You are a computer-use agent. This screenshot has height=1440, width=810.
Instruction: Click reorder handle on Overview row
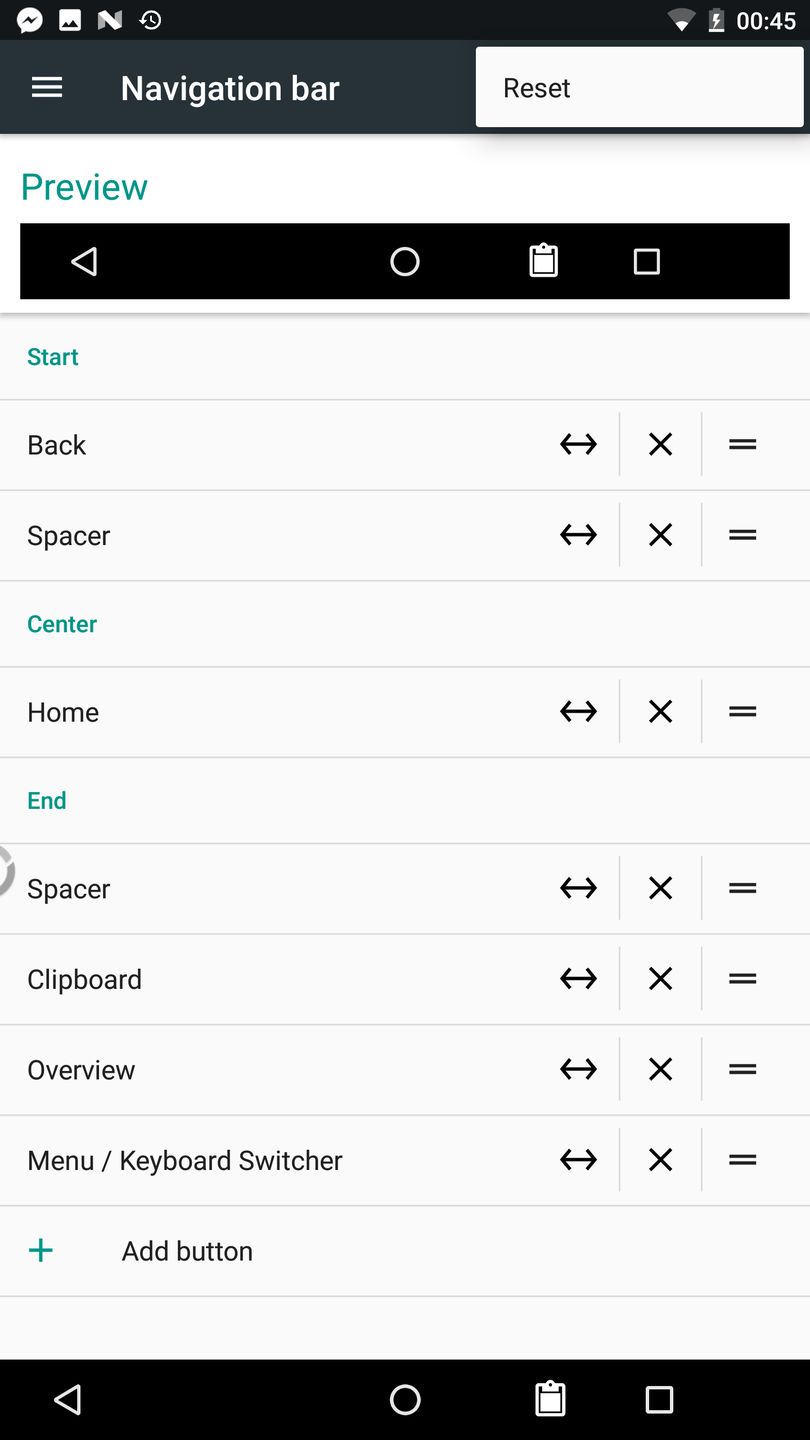742,1070
